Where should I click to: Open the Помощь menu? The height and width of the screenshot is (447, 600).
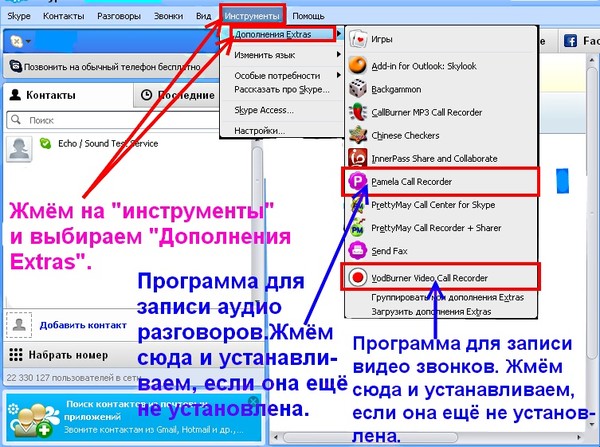pos(308,16)
